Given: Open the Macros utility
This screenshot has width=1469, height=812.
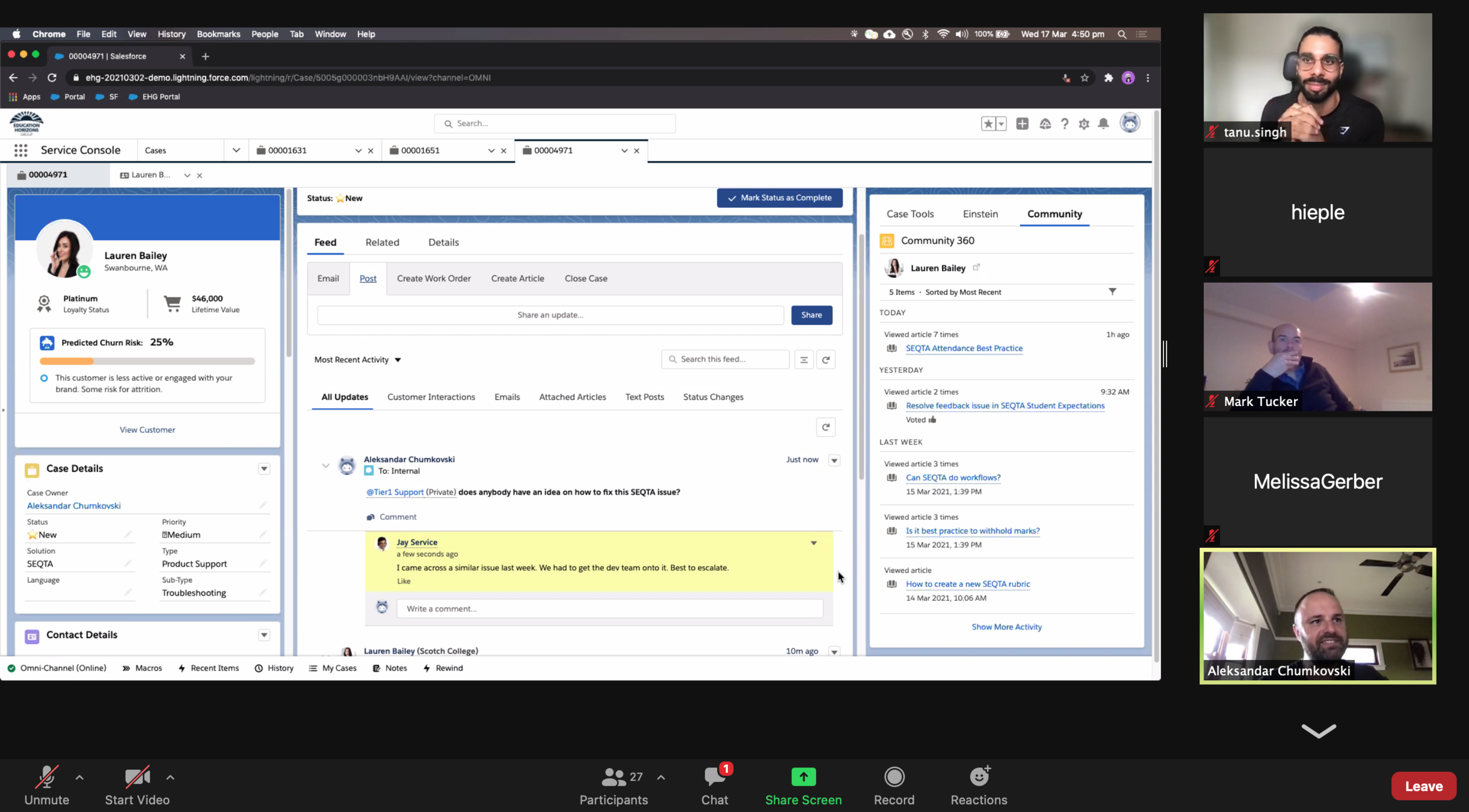Looking at the screenshot, I should [x=142, y=668].
